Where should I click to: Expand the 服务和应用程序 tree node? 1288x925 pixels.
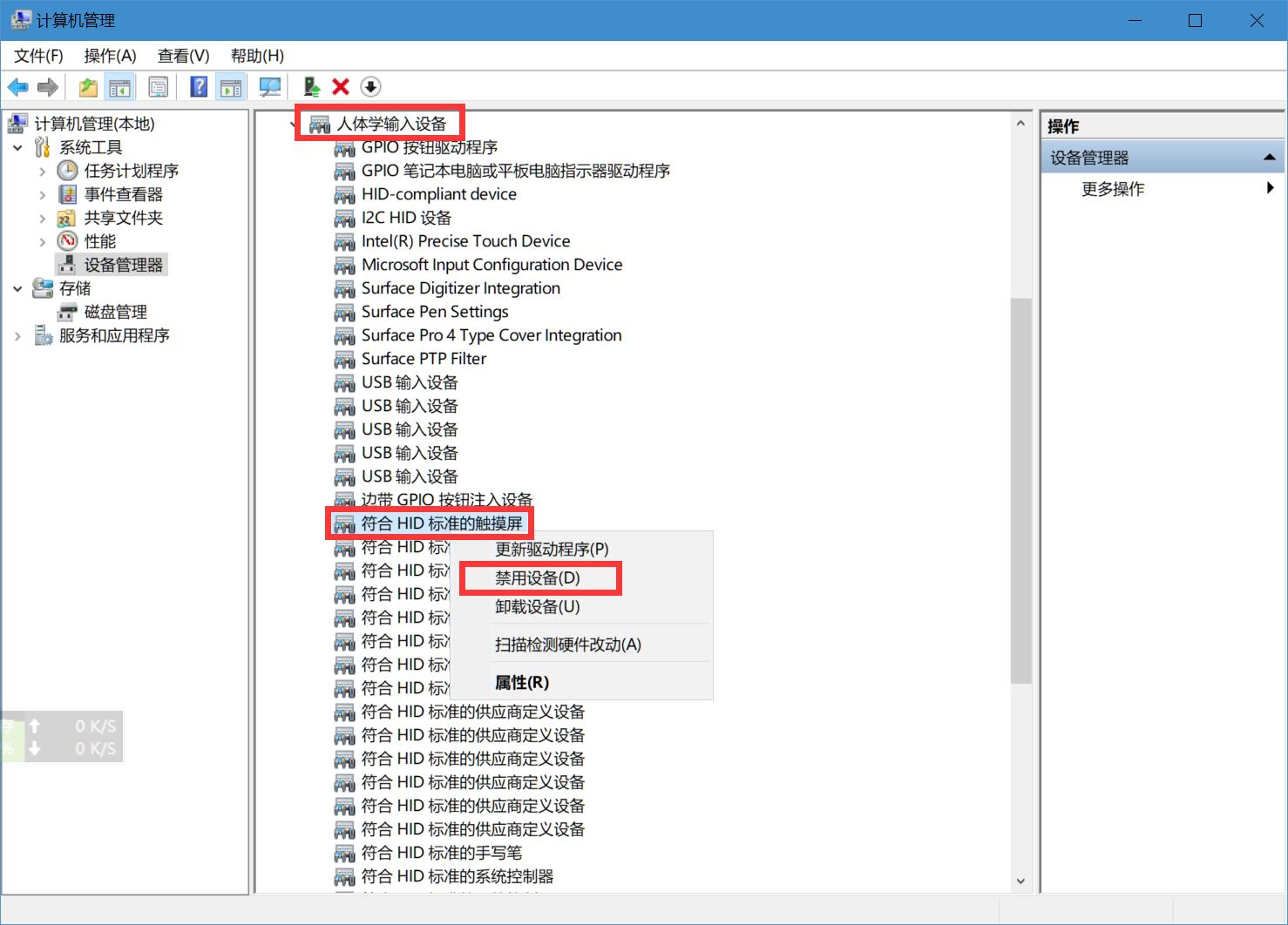(x=17, y=336)
